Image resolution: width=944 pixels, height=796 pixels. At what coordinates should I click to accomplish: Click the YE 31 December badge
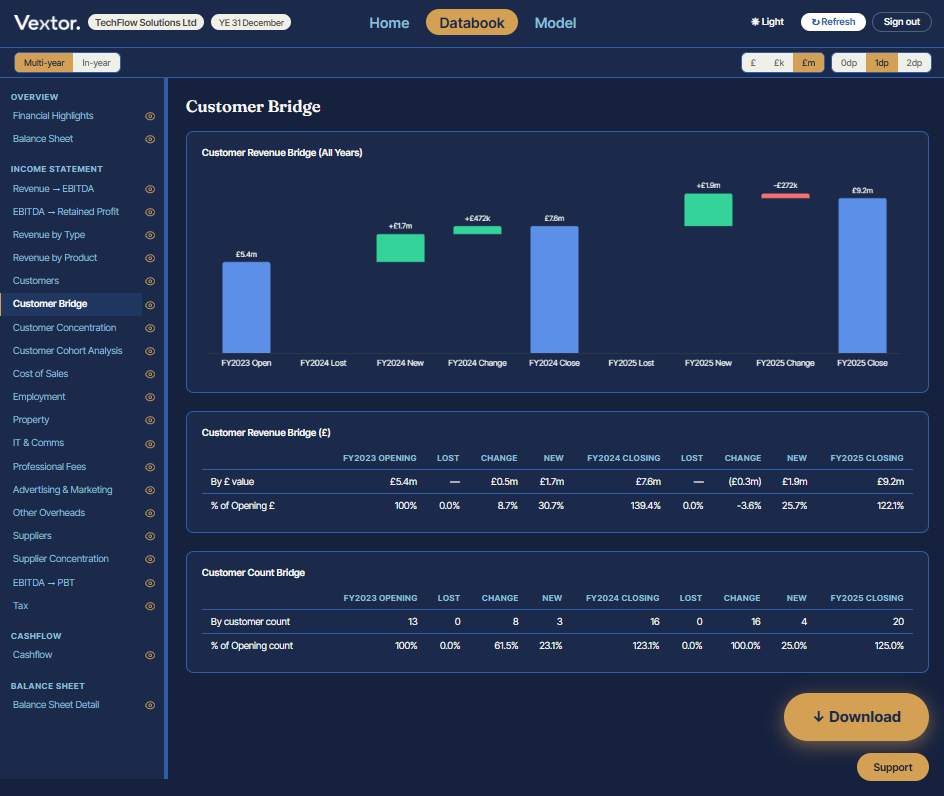251,22
